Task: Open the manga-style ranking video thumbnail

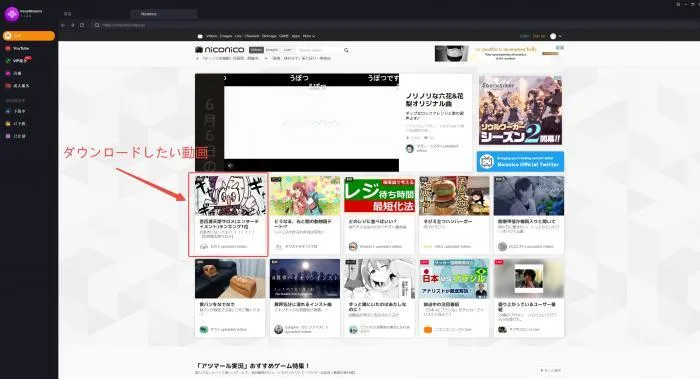Action: pos(230,196)
